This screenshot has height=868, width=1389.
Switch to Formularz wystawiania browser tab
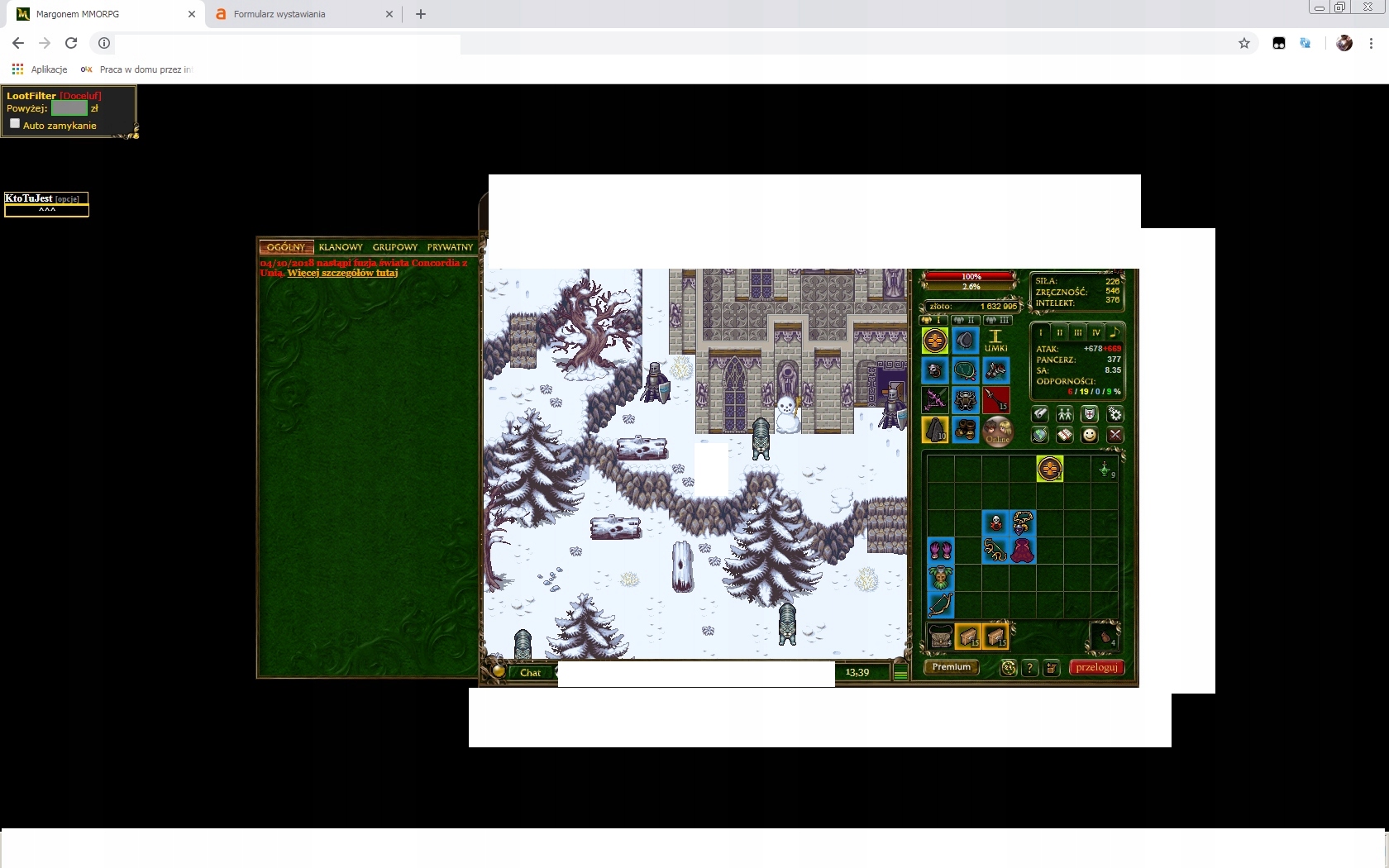pos(303,14)
